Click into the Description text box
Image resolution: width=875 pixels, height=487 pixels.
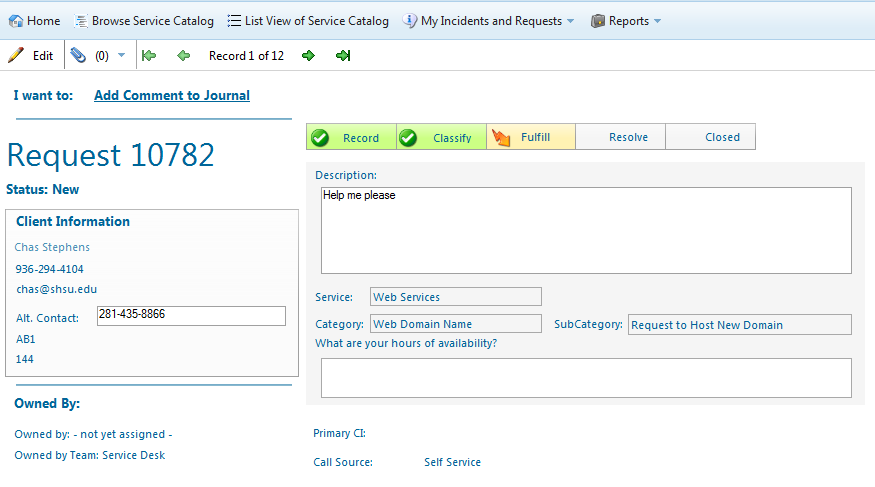(x=586, y=230)
